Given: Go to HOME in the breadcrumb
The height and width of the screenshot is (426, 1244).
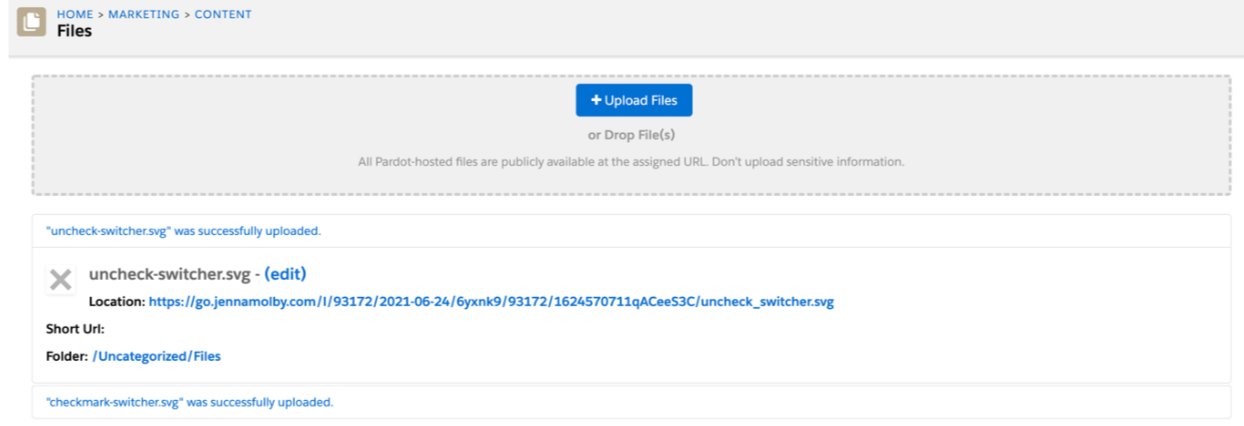Looking at the screenshot, I should pyautogui.click(x=75, y=14).
